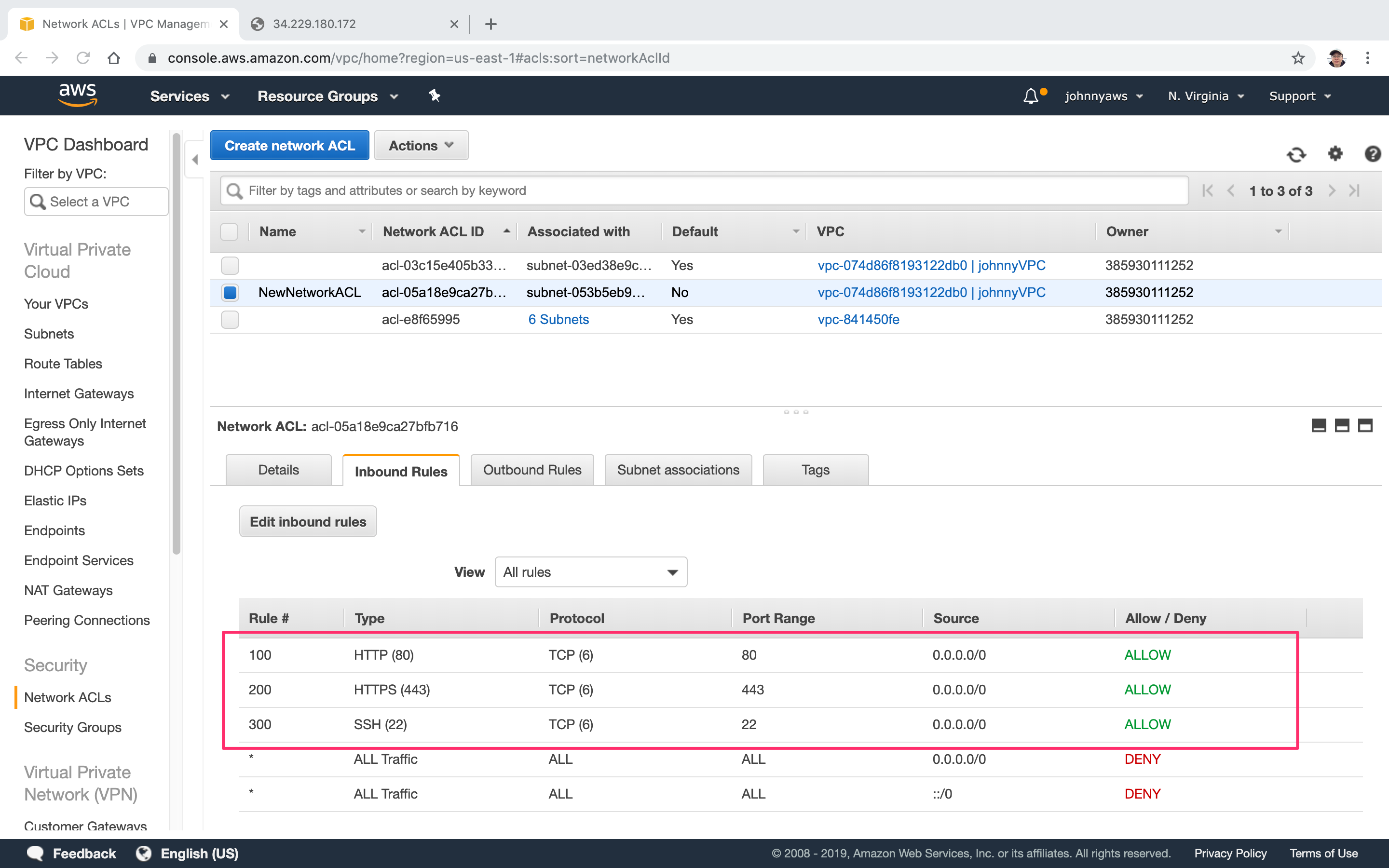Viewport: 1389px width, 868px height.
Task: Switch to the Subnet associations tab
Action: coord(678,470)
